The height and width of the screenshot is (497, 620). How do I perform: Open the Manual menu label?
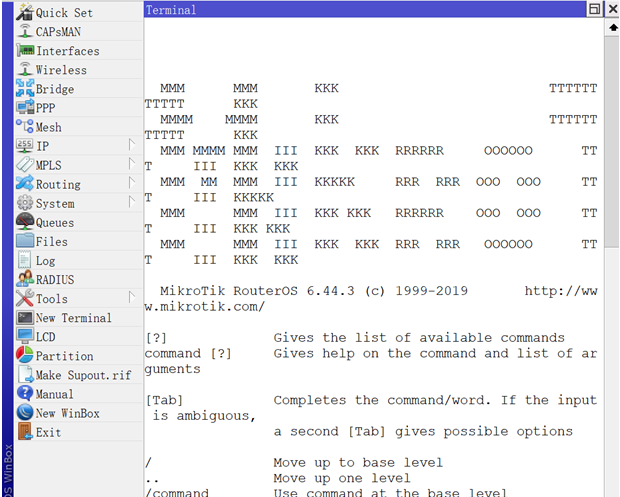(54, 394)
